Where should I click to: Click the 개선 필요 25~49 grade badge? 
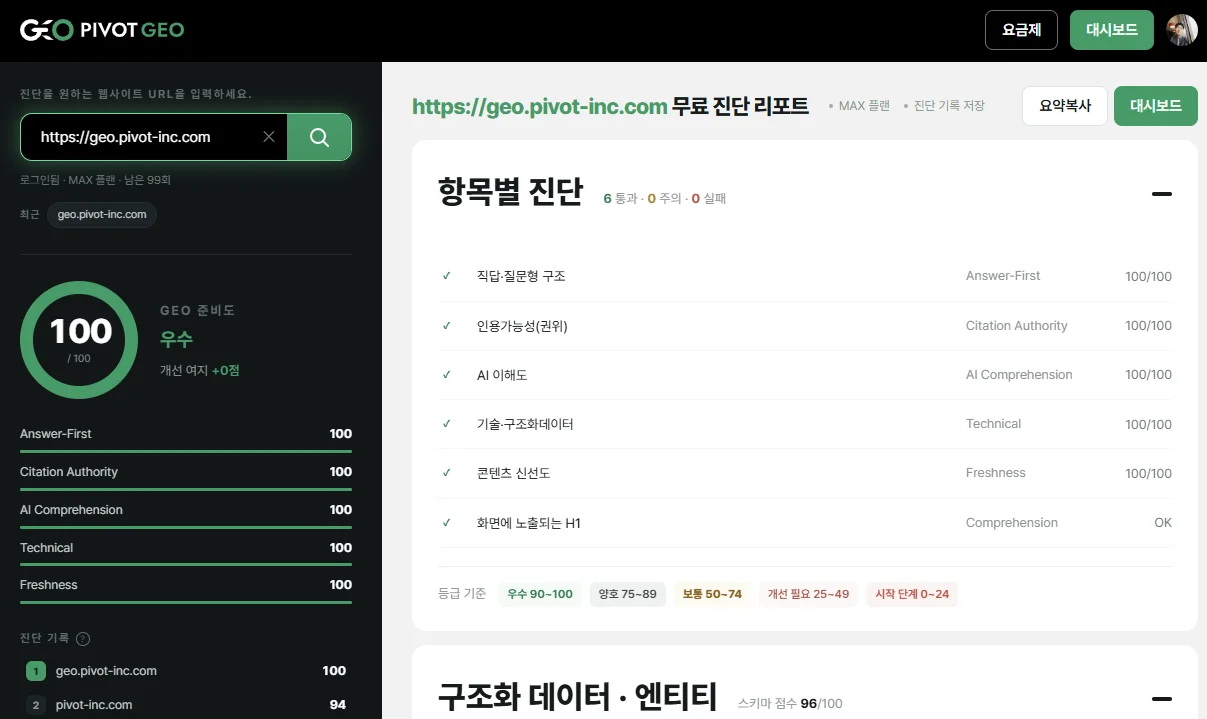(x=808, y=594)
